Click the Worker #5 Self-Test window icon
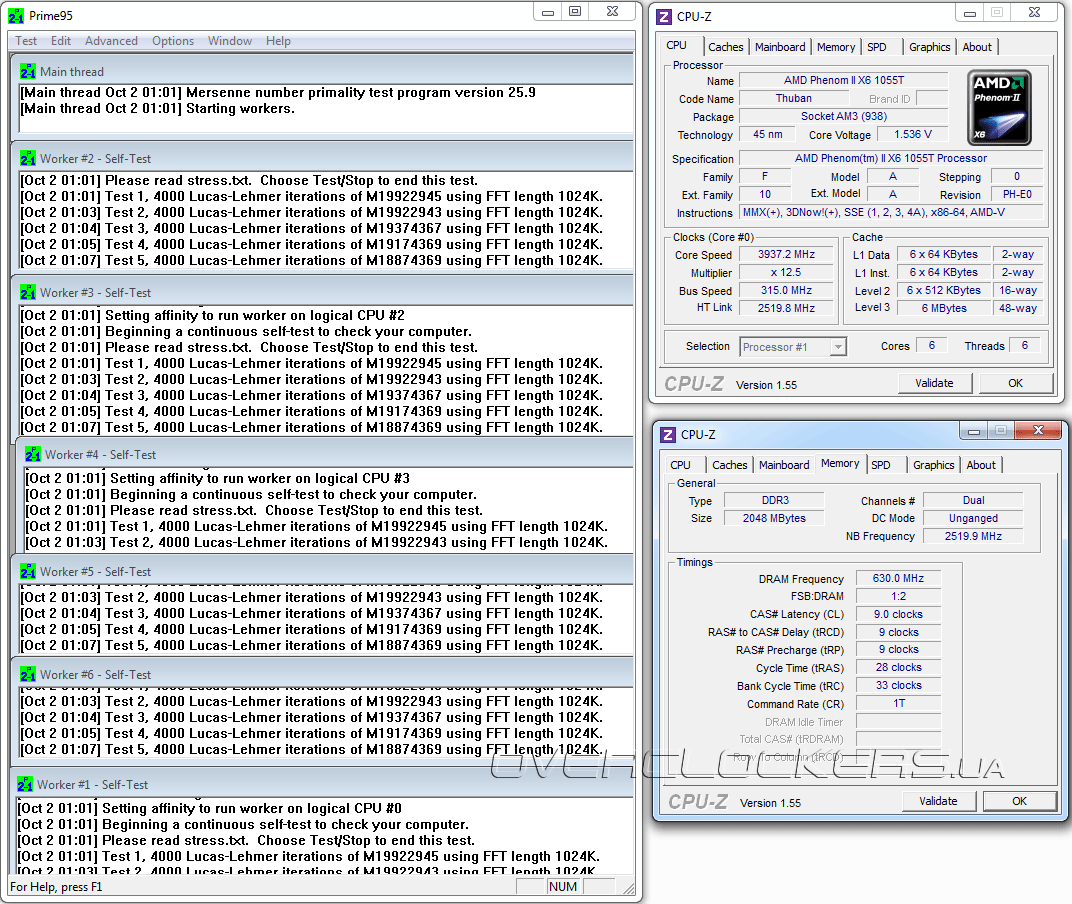Image resolution: width=1072 pixels, height=904 pixels. coord(28,572)
